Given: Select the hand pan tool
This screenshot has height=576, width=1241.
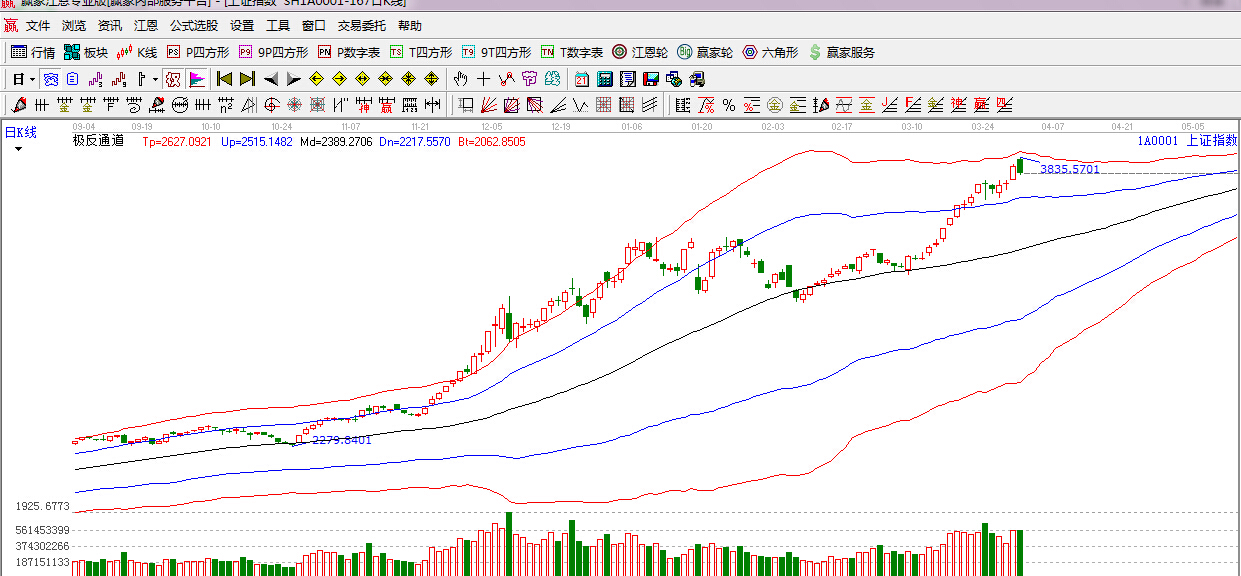Looking at the screenshot, I should tap(460, 79).
